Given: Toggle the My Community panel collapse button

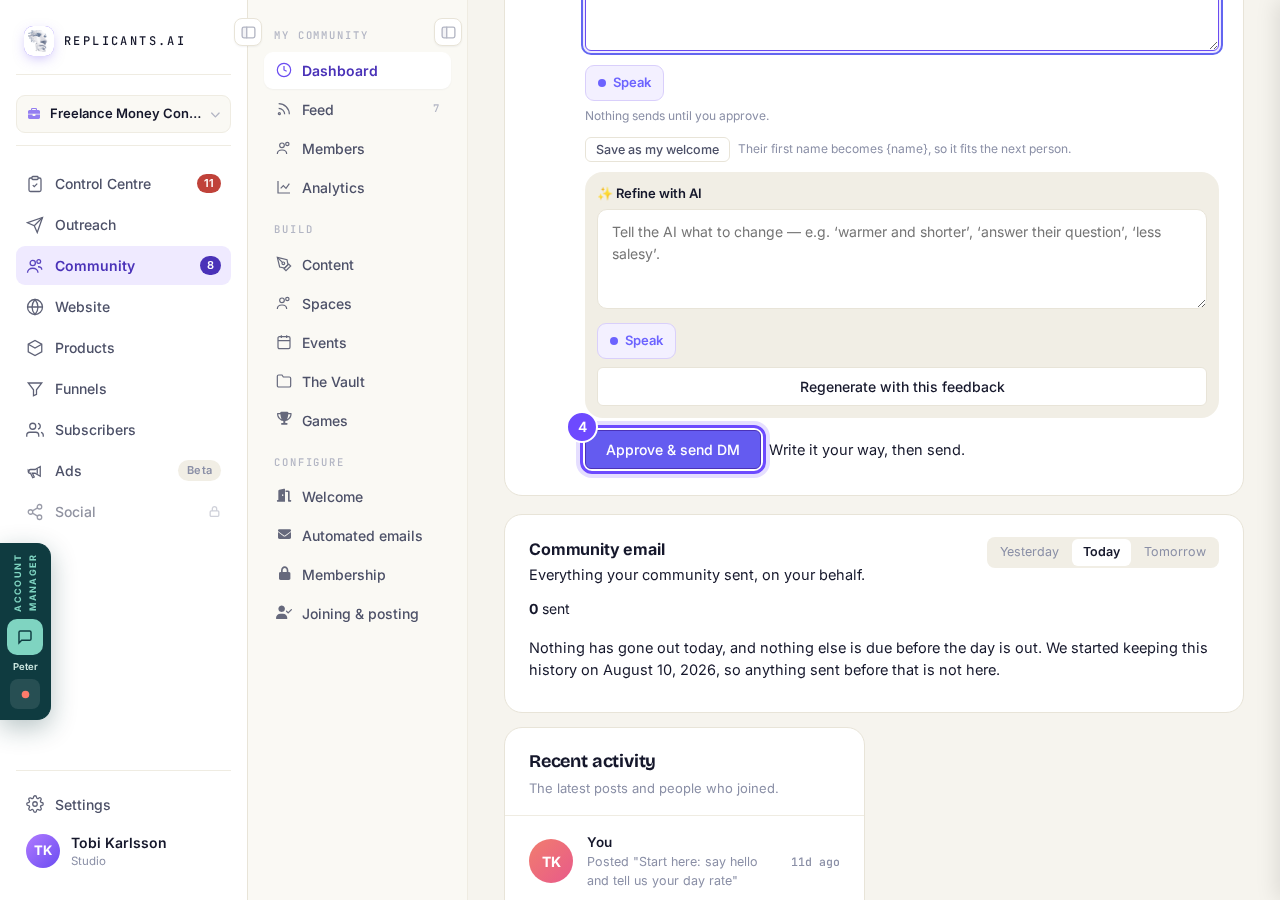Looking at the screenshot, I should [448, 32].
